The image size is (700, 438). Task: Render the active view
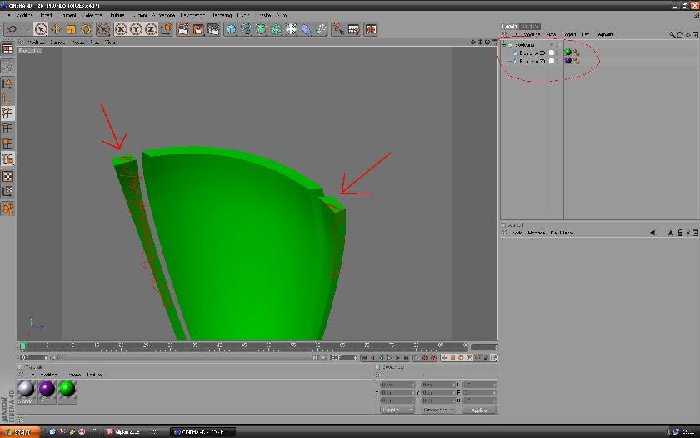point(183,29)
